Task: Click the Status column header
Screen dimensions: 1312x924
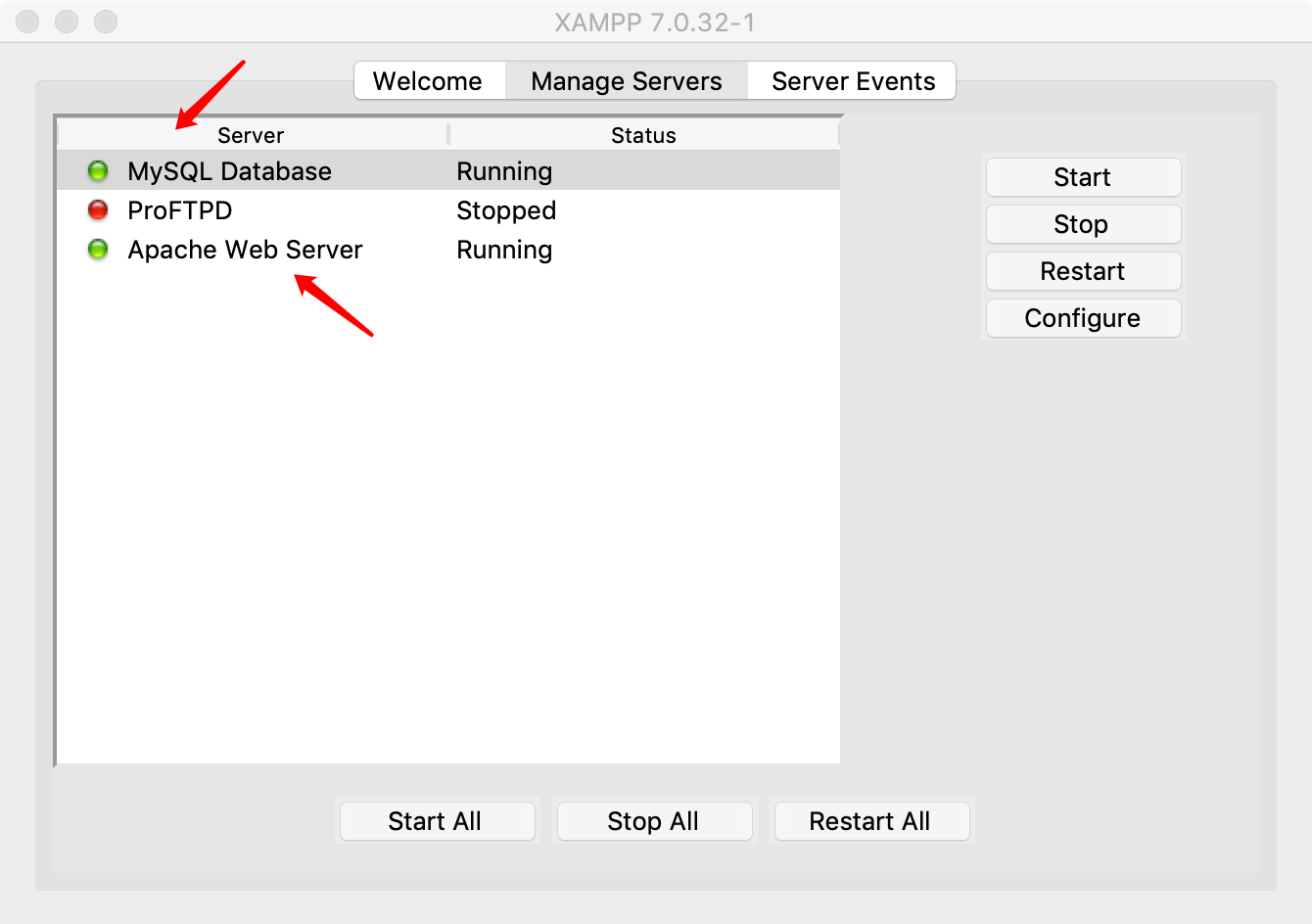Action: [x=644, y=135]
